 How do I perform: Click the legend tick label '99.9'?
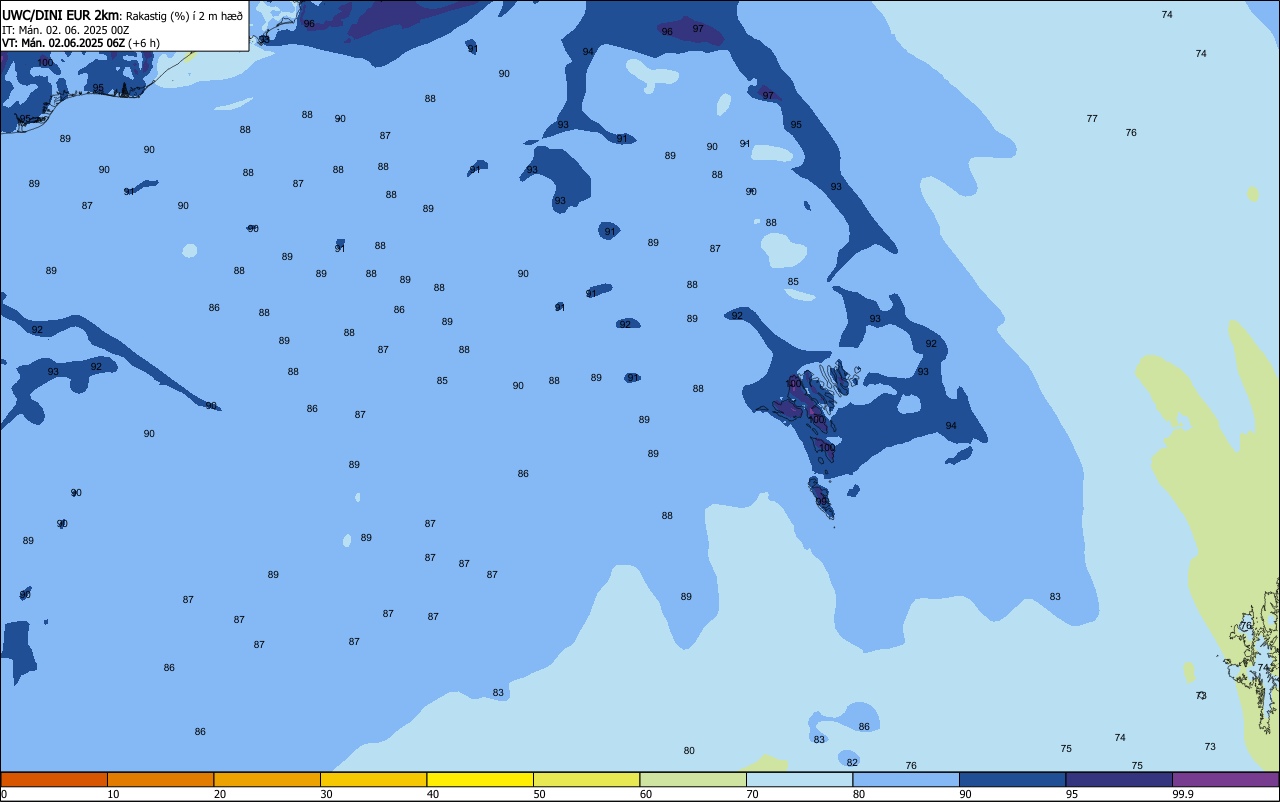[x=1183, y=794]
